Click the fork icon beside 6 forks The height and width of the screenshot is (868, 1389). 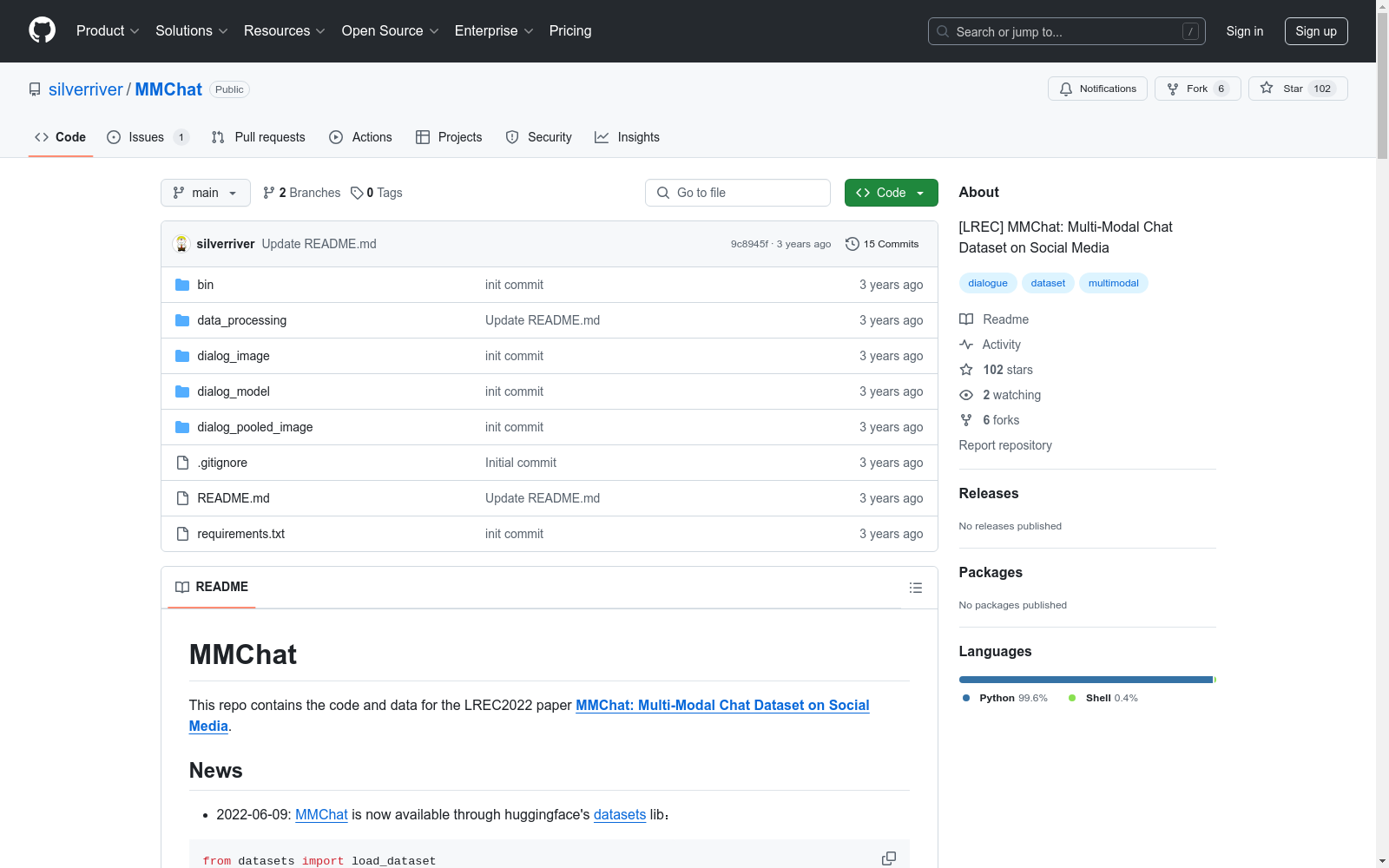point(966,420)
